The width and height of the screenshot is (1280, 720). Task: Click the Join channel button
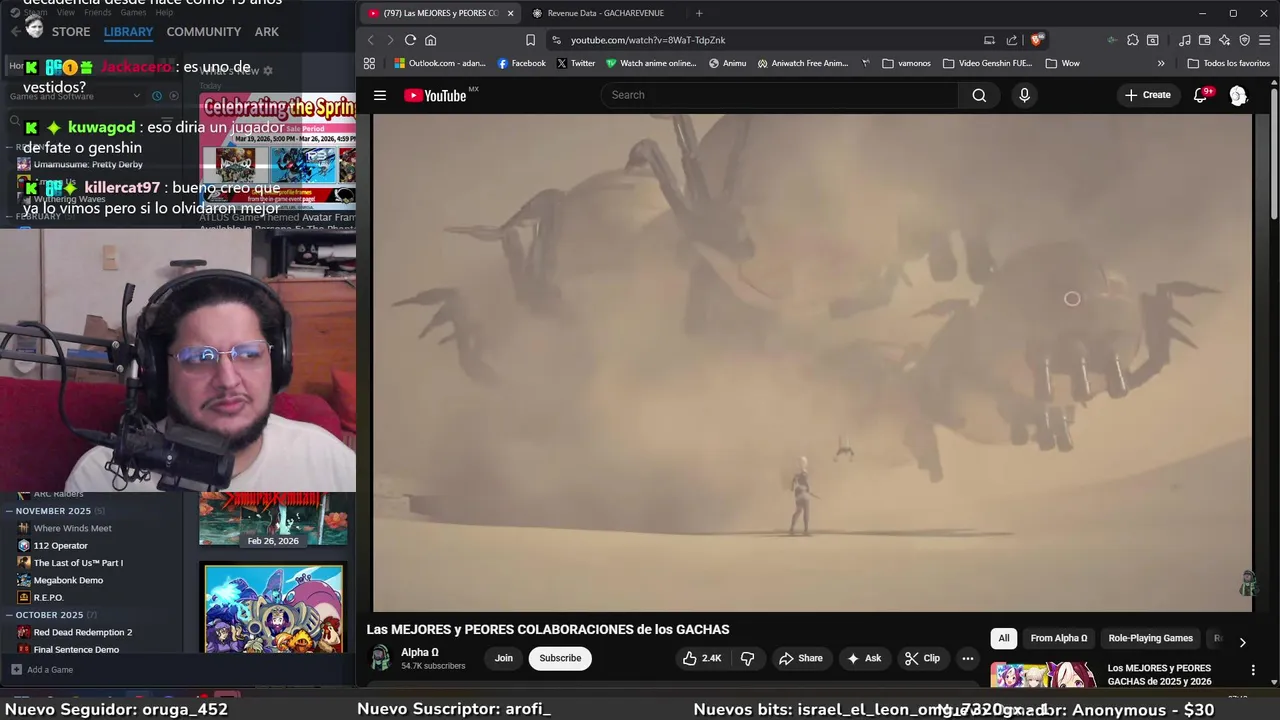pyautogui.click(x=504, y=658)
